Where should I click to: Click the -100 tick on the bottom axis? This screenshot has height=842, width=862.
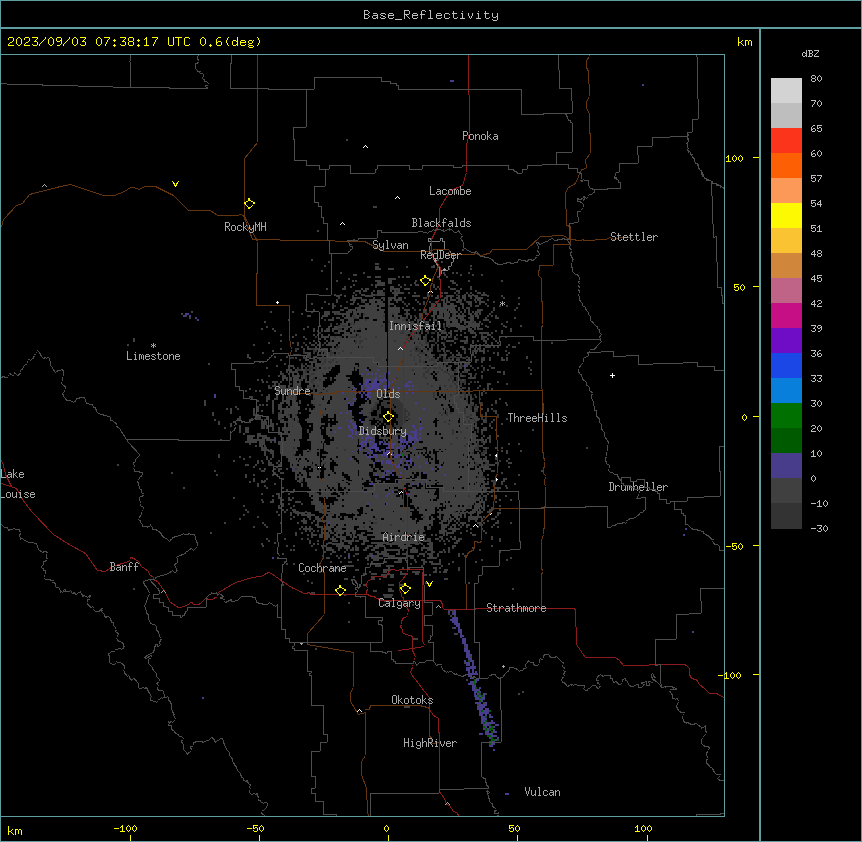[x=125, y=828]
